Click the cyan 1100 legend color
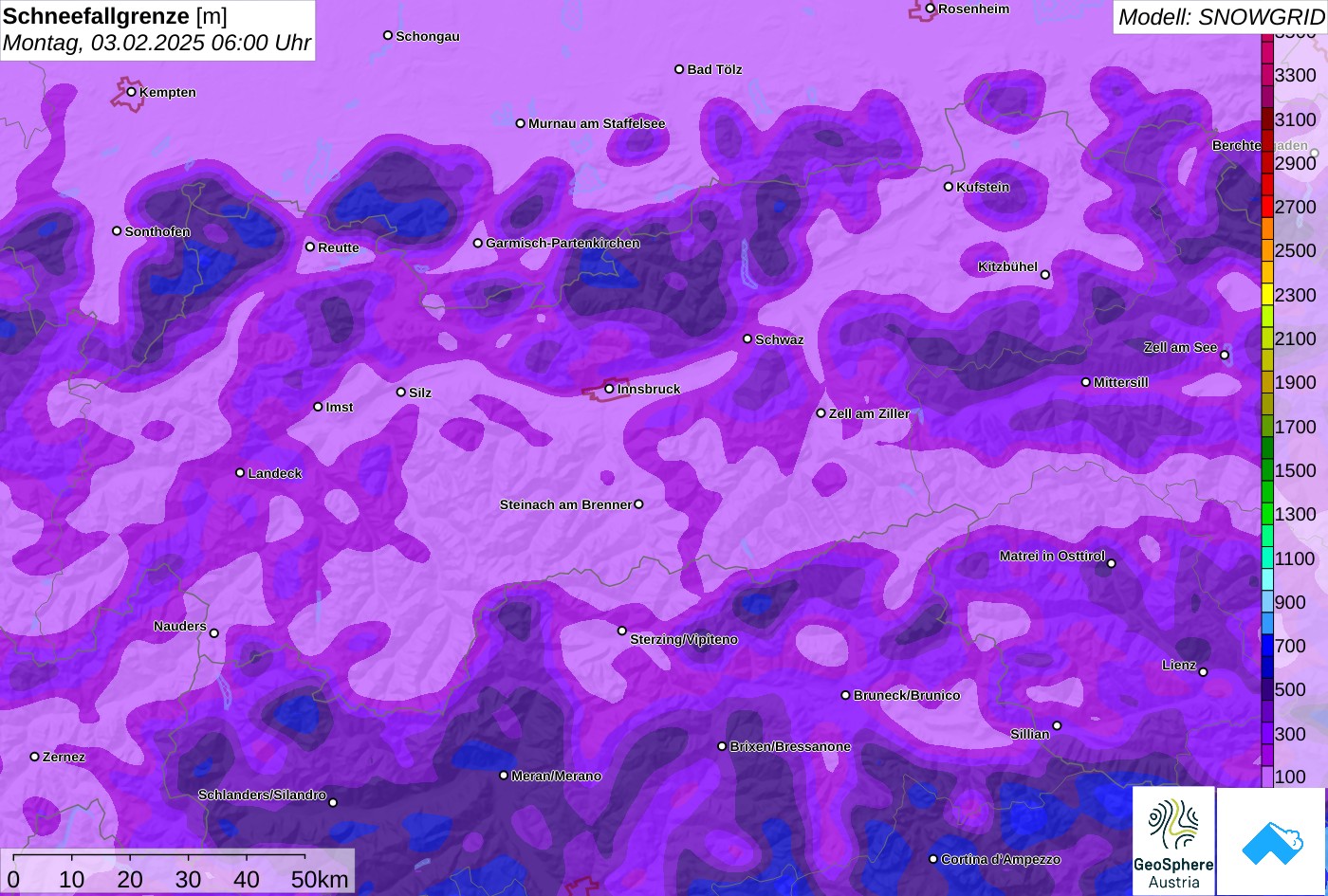This screenshot has height=896, width=1328. click(1266, 558)
